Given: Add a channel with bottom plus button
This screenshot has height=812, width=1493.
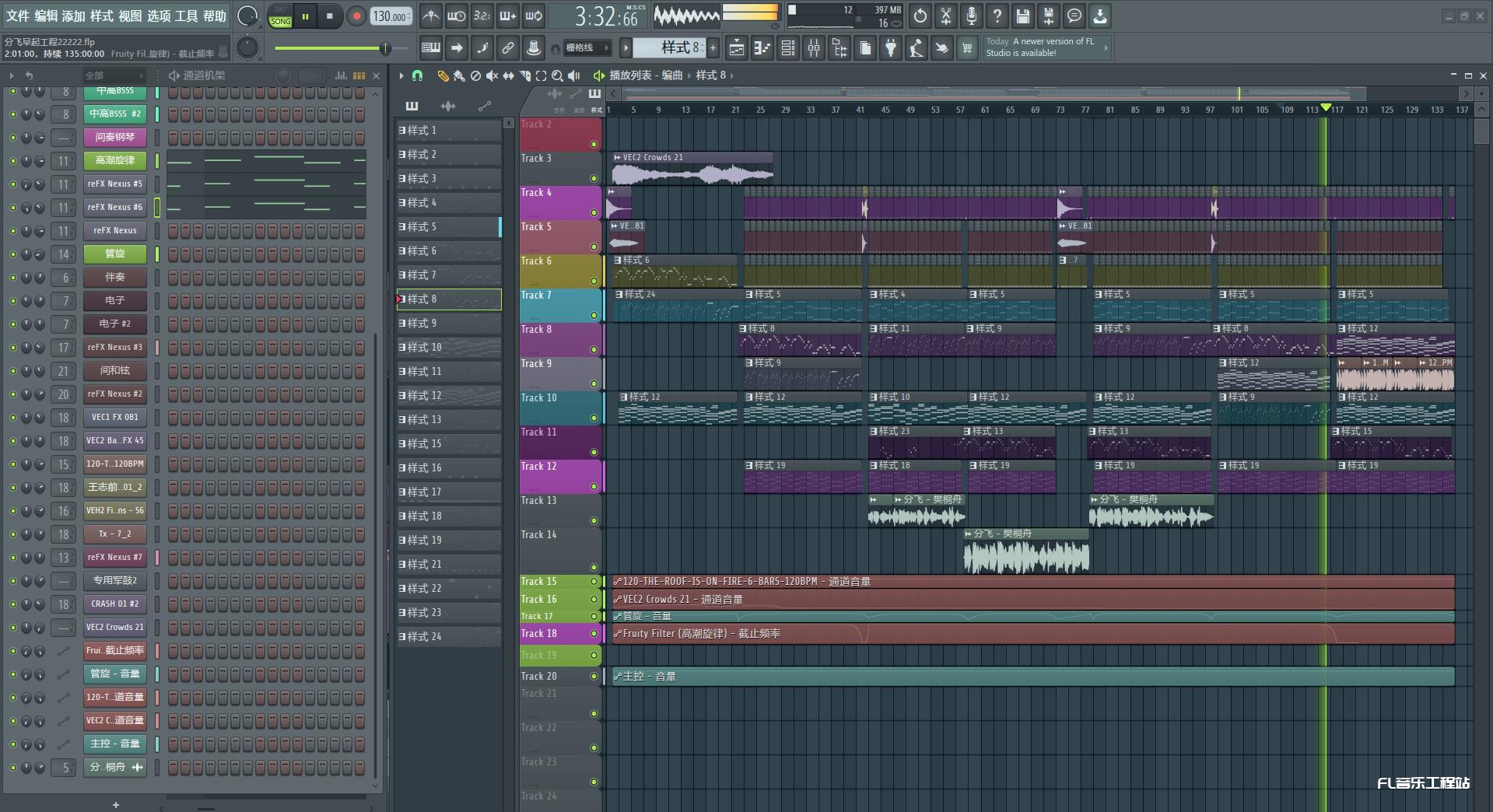Looking at the screenshot, I should pyautogui.click(x=115, y=804).
